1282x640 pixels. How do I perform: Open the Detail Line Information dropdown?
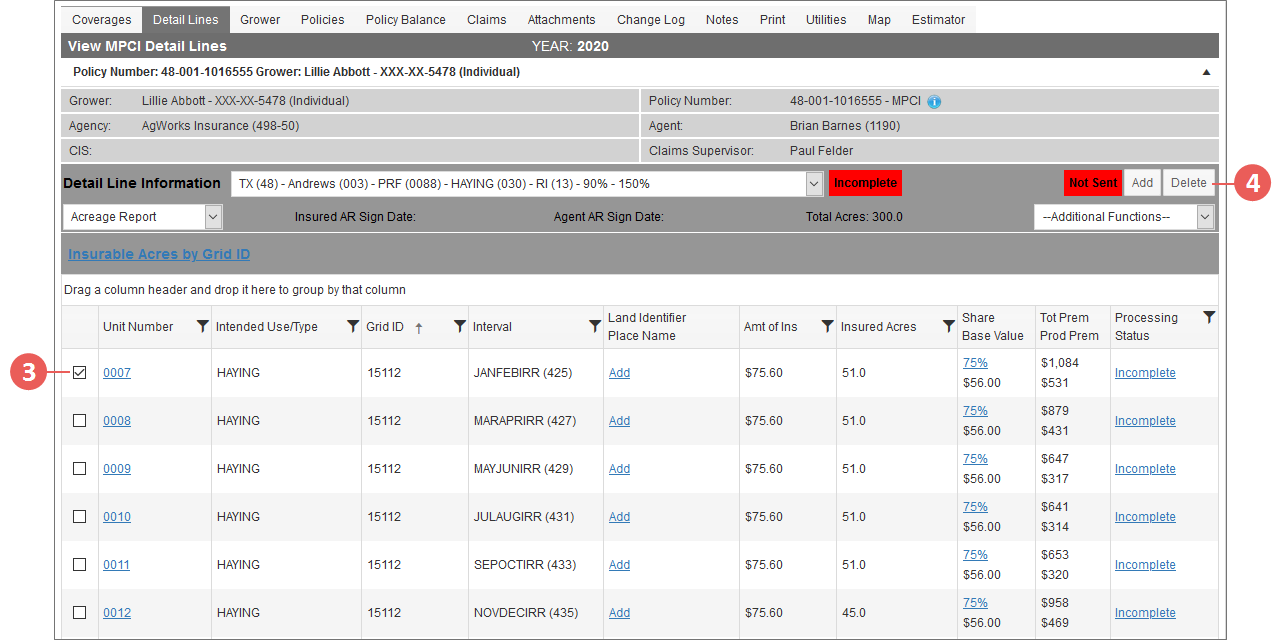point(527,184)
